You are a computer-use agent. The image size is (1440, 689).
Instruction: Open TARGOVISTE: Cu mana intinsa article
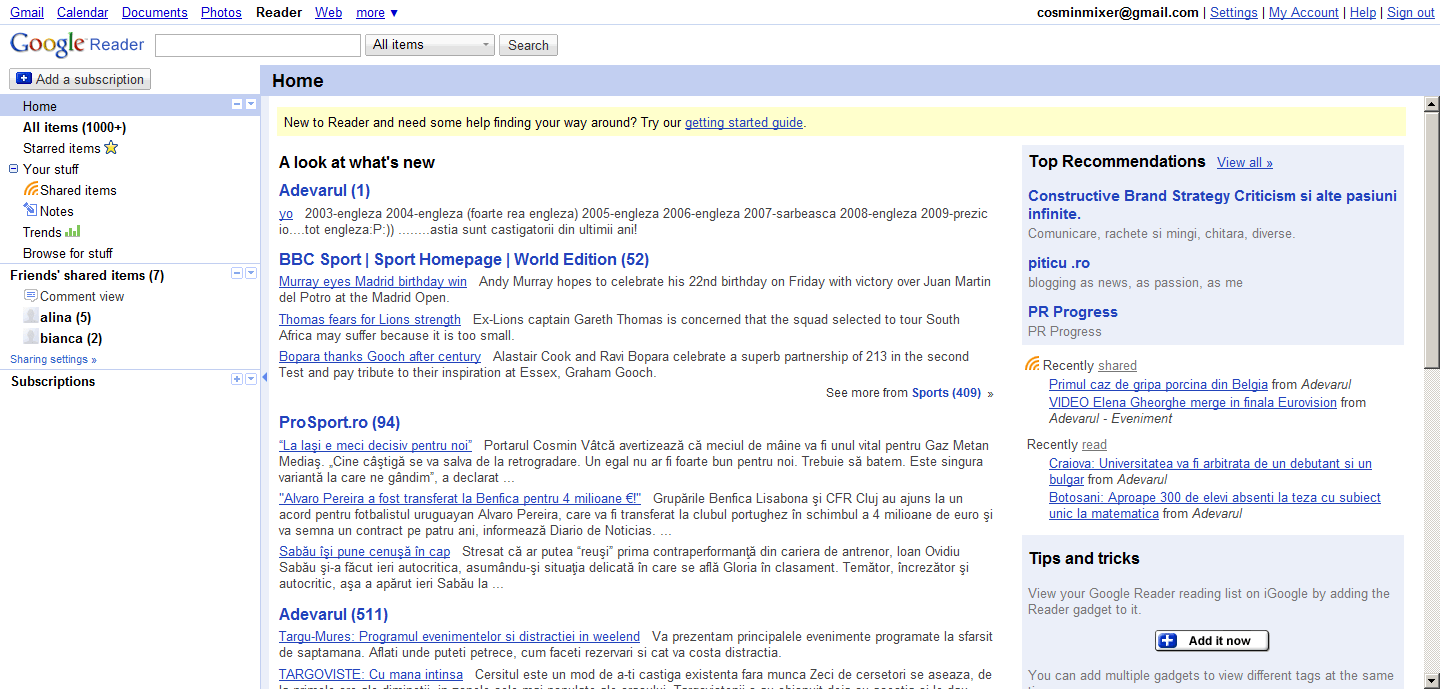(x=371, y=674)
